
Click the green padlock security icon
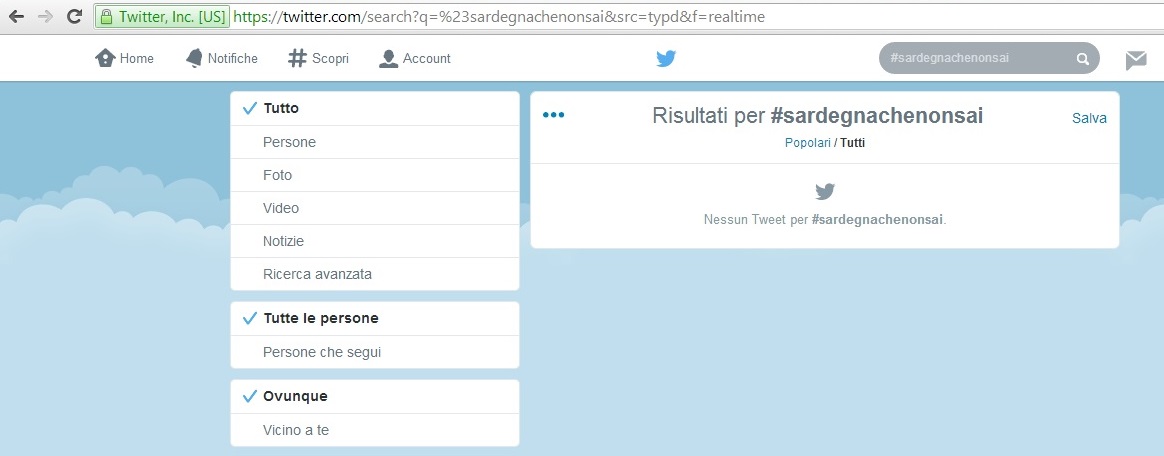point(106,16)
